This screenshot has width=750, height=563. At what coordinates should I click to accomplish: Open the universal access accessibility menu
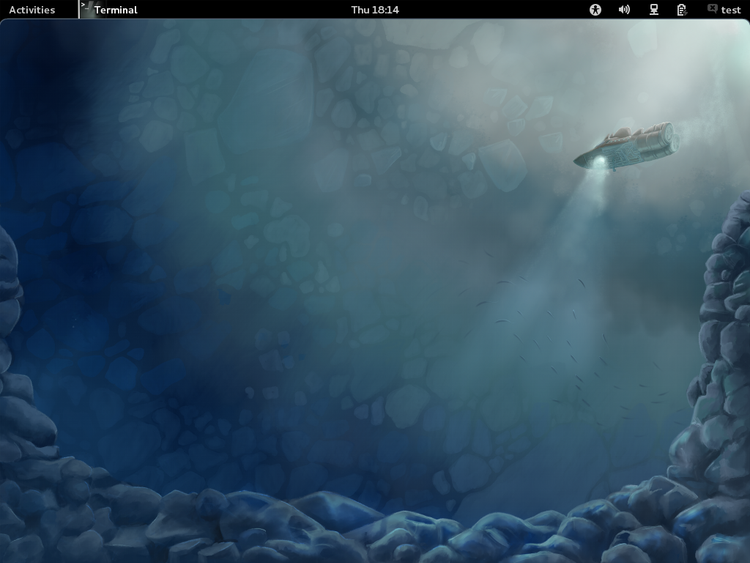point(596,10)
